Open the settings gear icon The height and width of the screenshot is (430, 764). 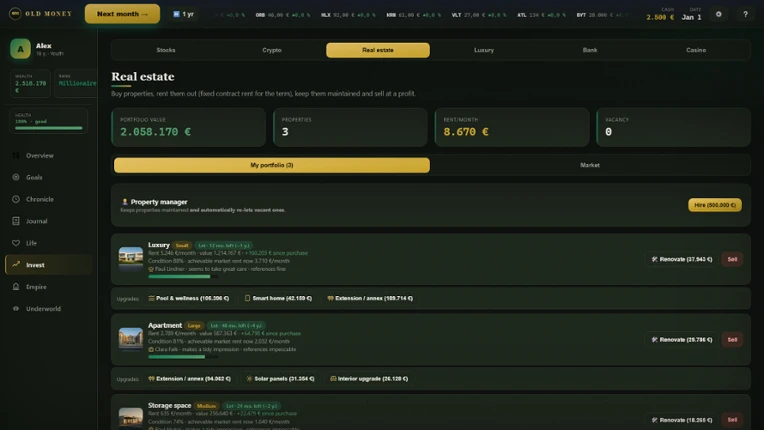pos(718,14)
